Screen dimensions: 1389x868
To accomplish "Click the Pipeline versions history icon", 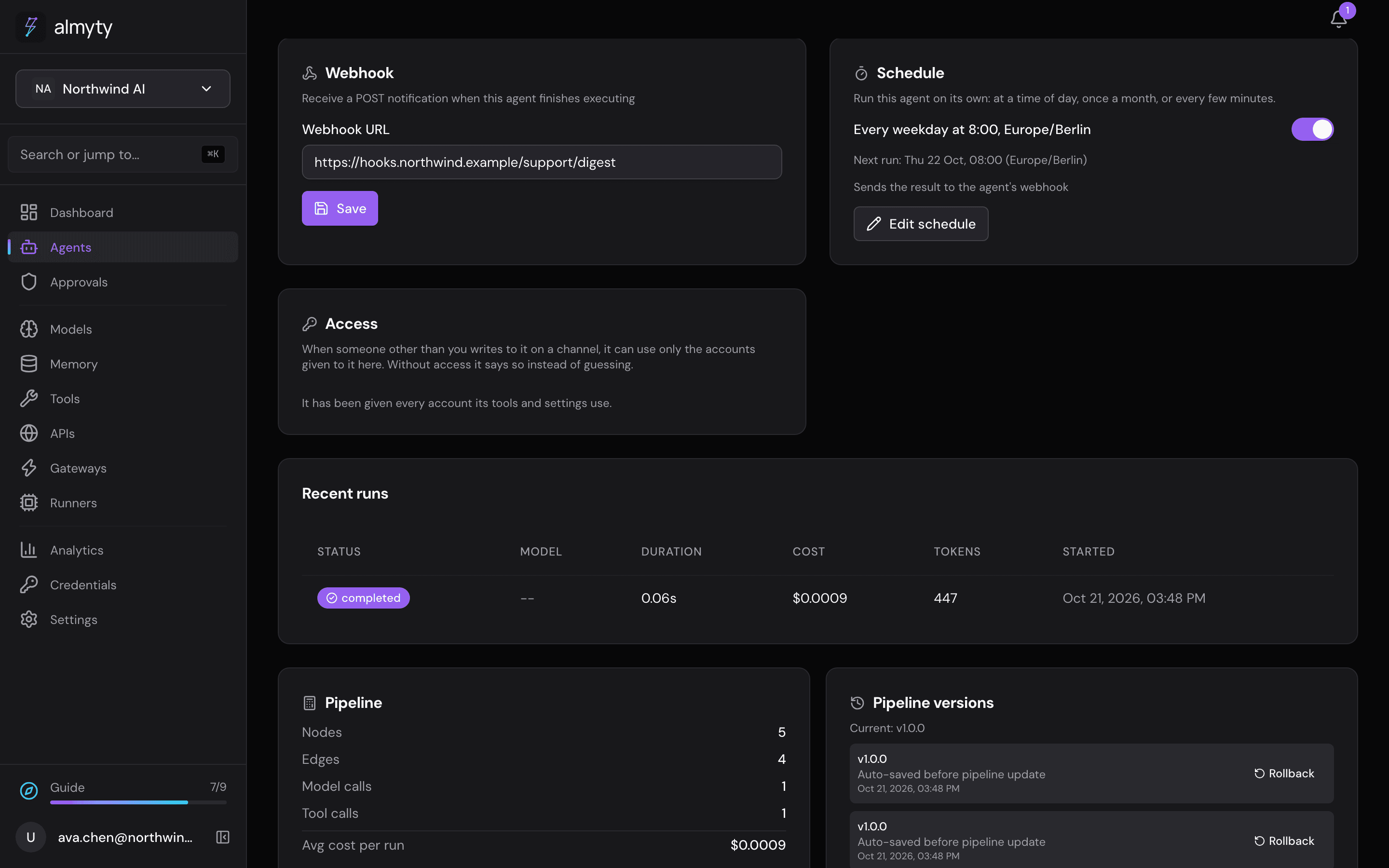I will click(857, 703).
